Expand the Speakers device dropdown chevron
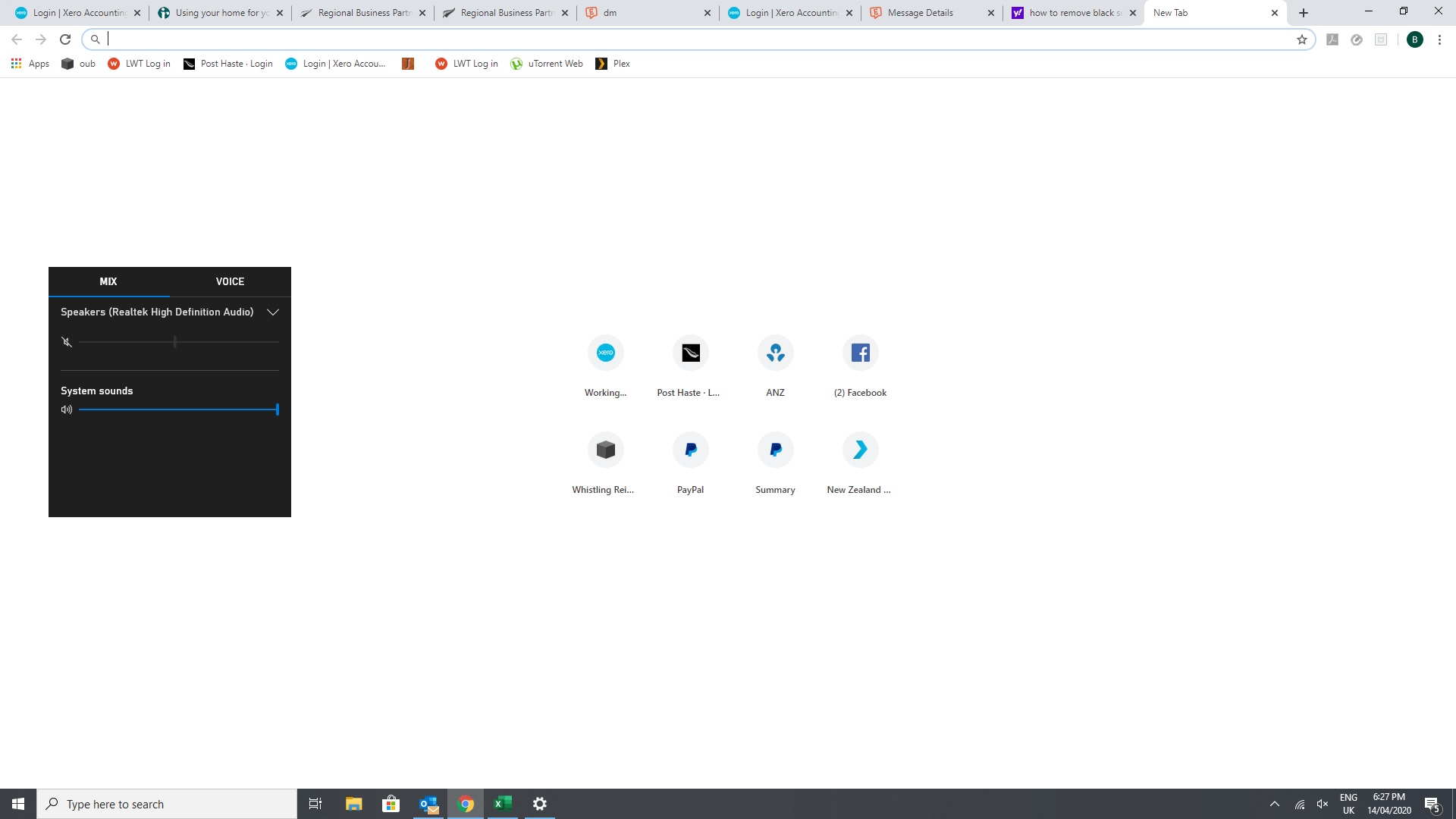1456x819 pixels. (x=273, y=312)
